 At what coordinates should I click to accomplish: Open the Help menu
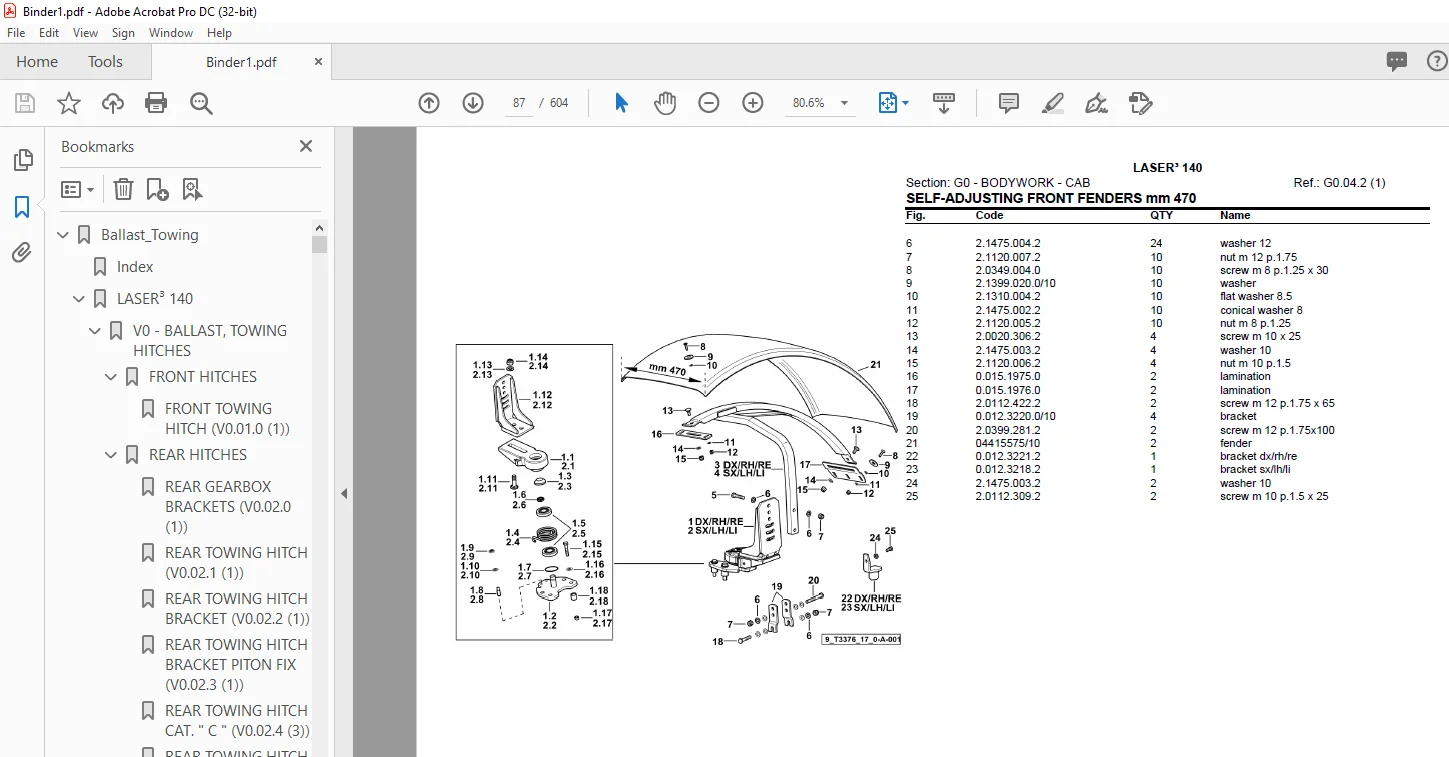point(219,33)
